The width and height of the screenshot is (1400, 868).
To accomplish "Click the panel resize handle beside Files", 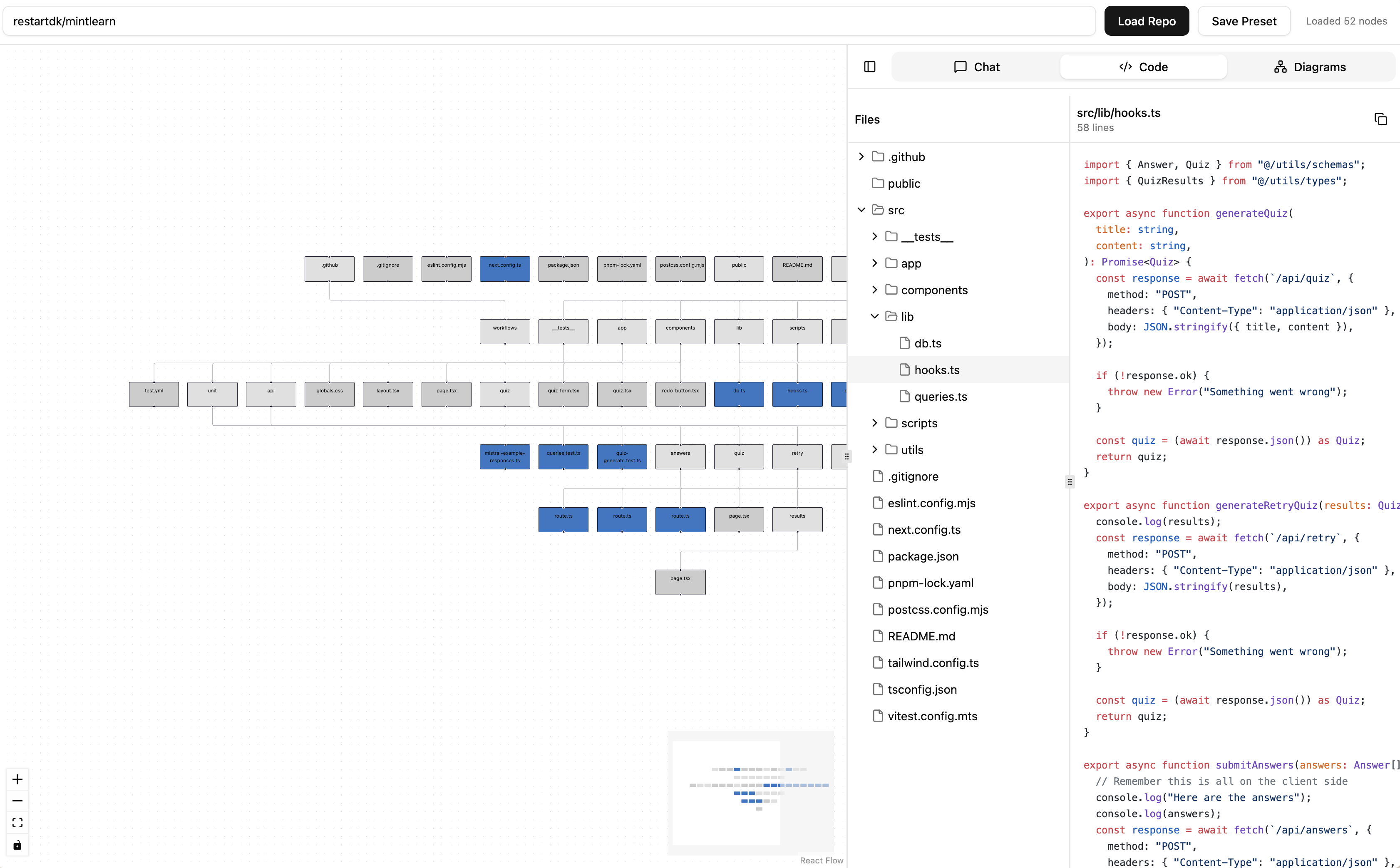I will 1070,482.
